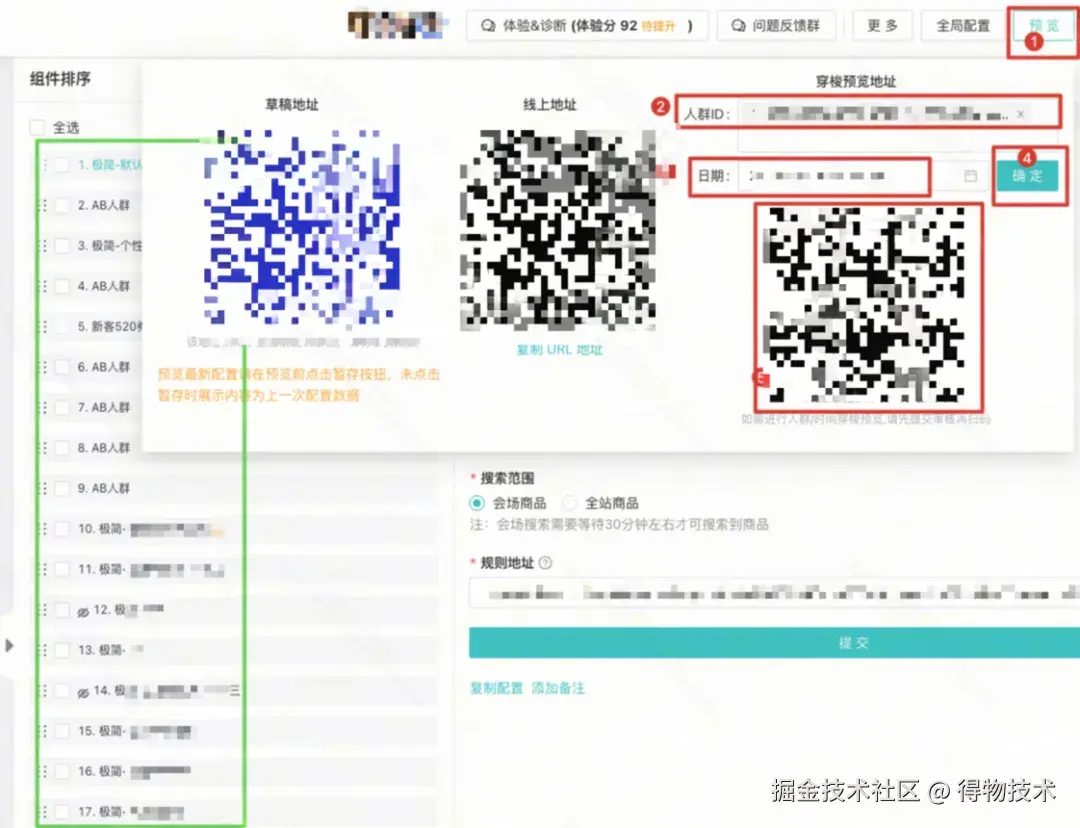Click the calendar icon in date field
The image size is (1080, 828).
pyautogui.click(x=970, y=176)
